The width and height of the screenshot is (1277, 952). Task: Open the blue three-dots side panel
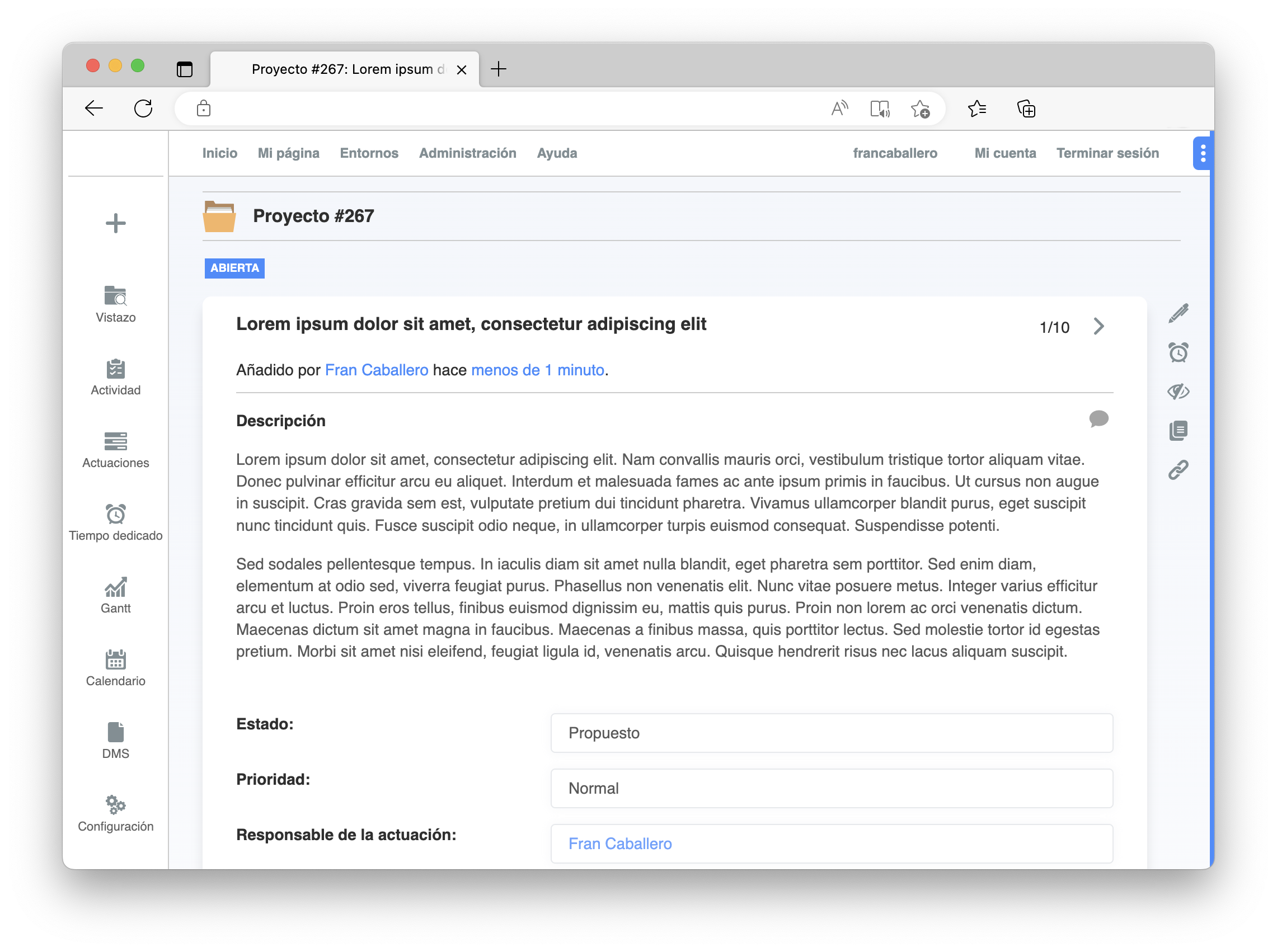point(1203,153)
